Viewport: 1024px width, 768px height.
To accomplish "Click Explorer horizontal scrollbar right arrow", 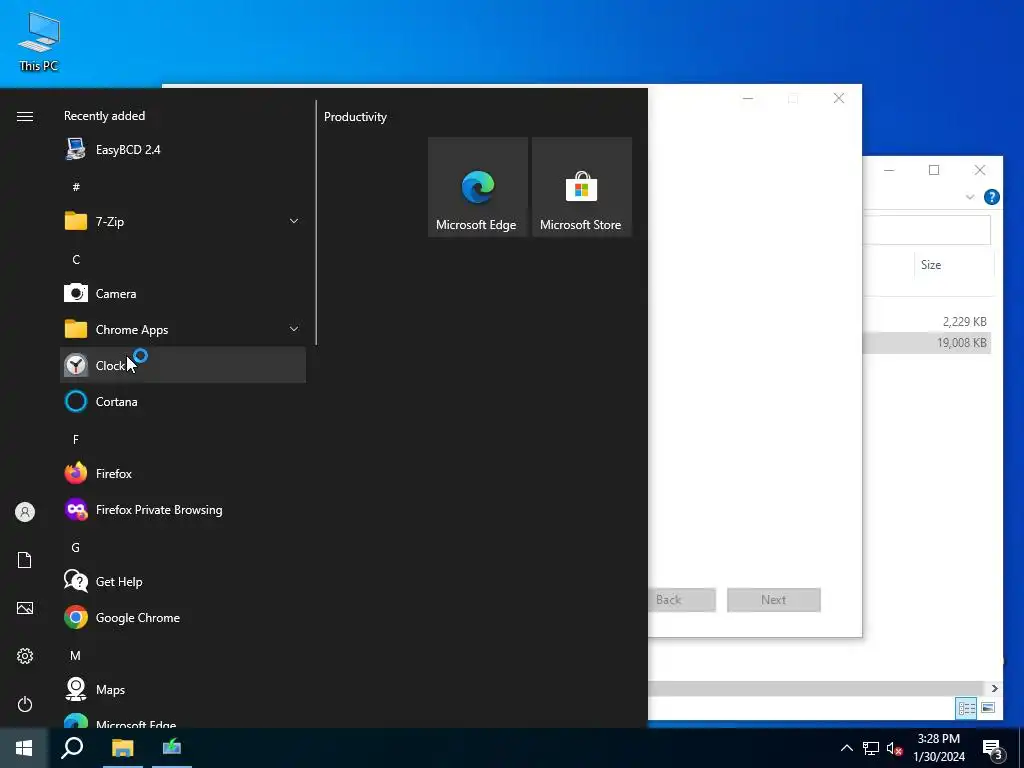I will (994, 688).
